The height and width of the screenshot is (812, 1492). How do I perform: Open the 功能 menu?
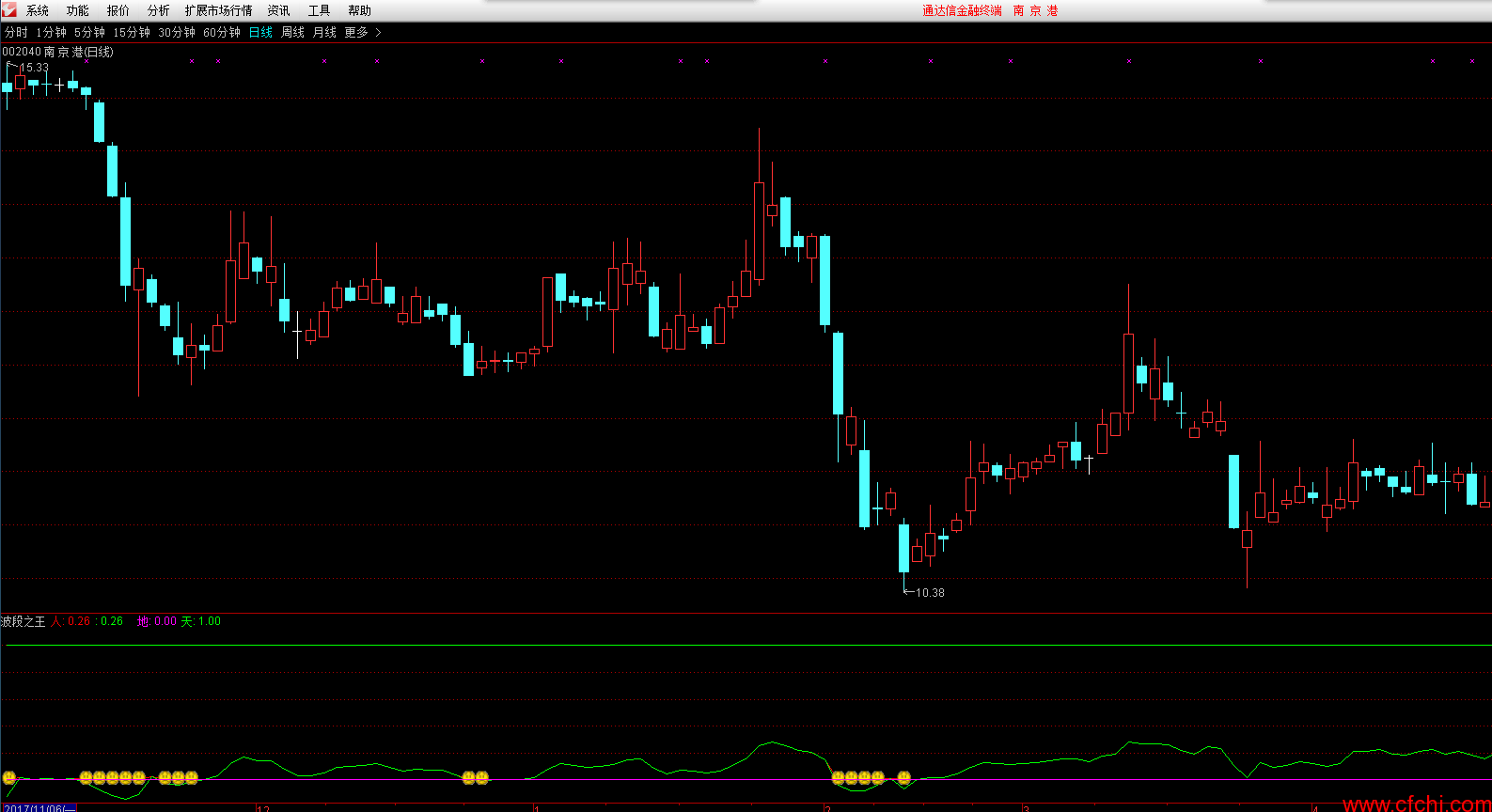pos(78,10)
